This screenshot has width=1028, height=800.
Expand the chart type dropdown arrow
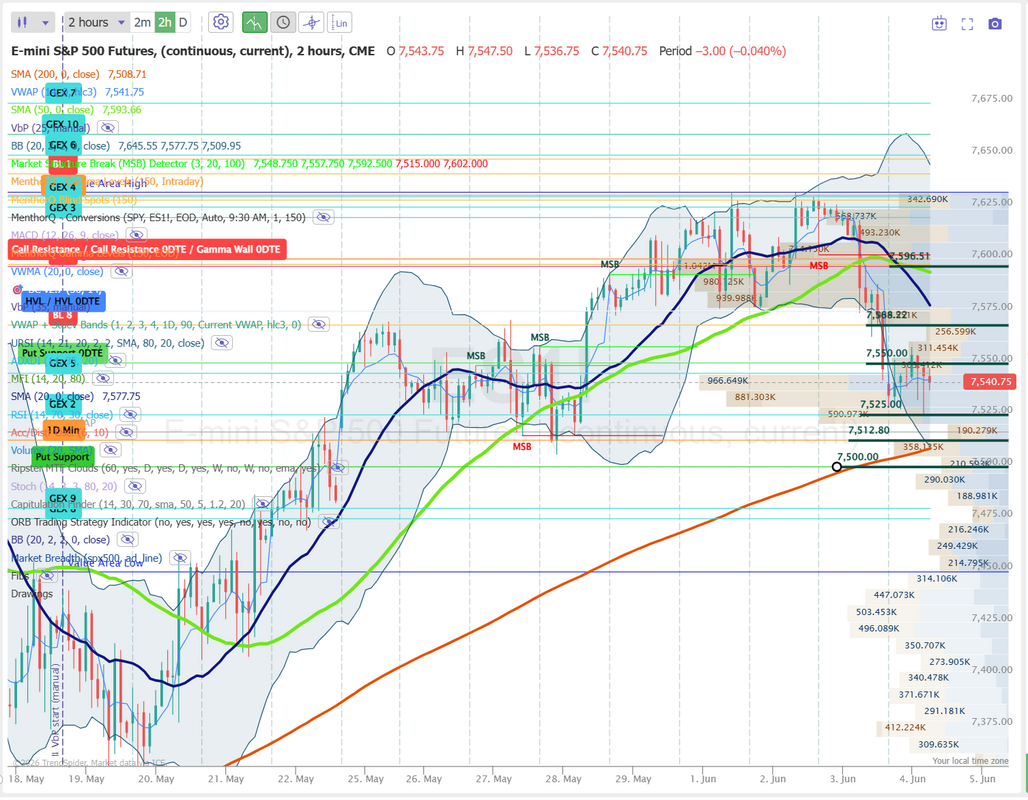(45, 23)
